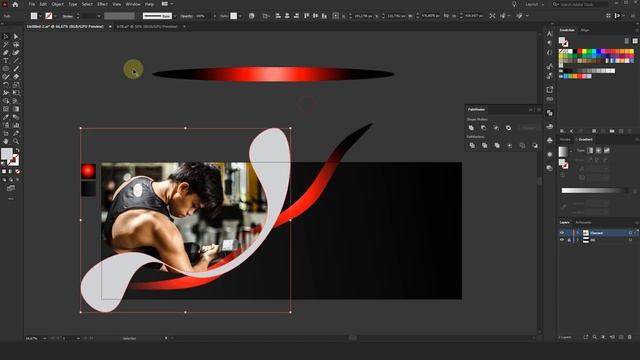Viewport: 640px width, 360px height.
Task: Pick the Type tool
Action: [x=6, y=61]
